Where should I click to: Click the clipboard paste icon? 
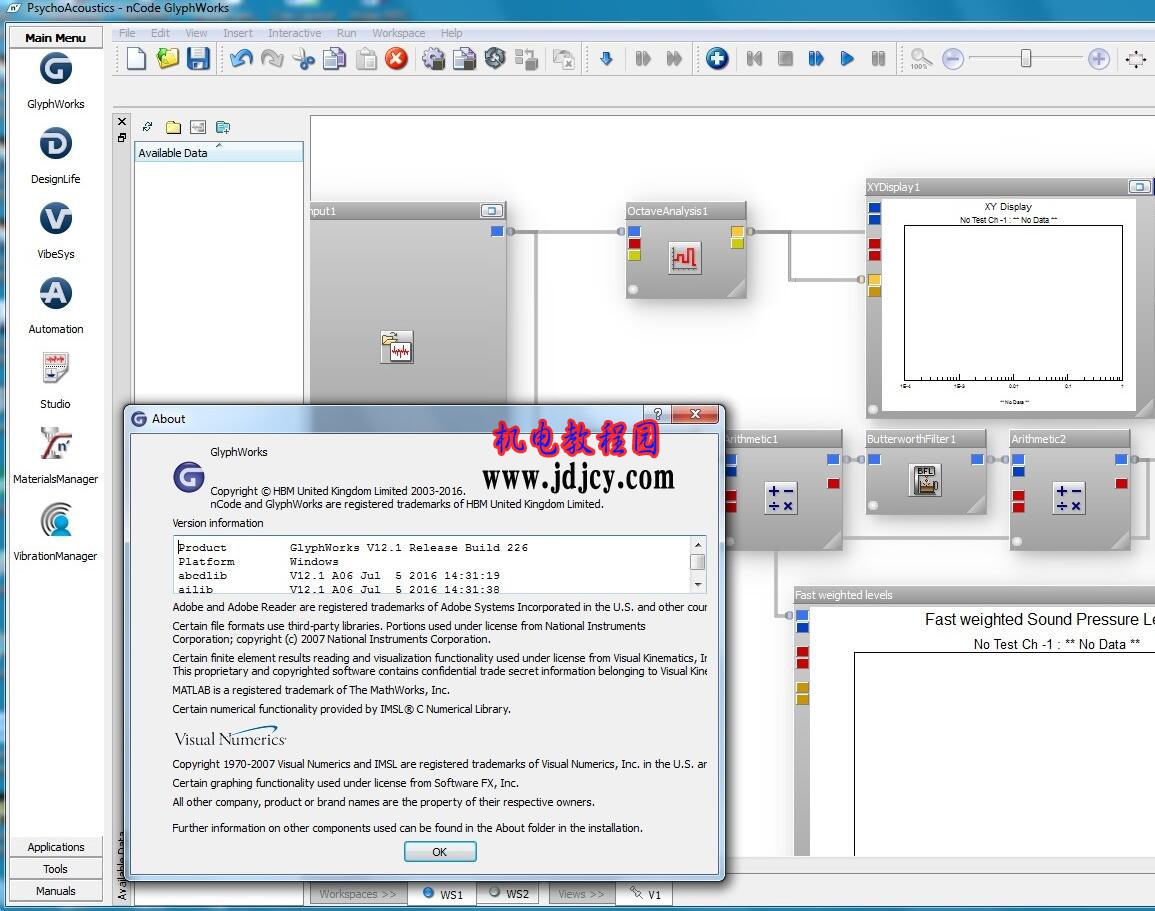click(x=366, y=59)
